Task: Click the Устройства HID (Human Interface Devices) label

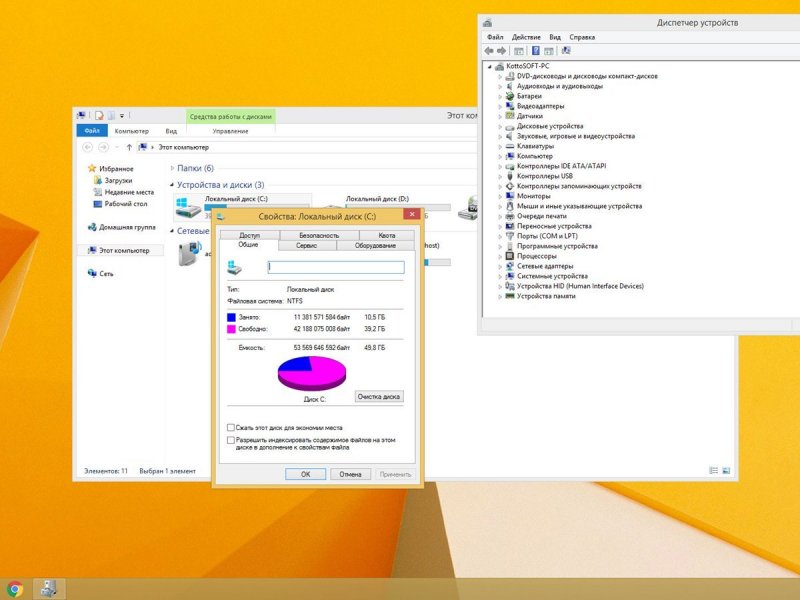Action: pyautogui.click(x=580, y=286)
